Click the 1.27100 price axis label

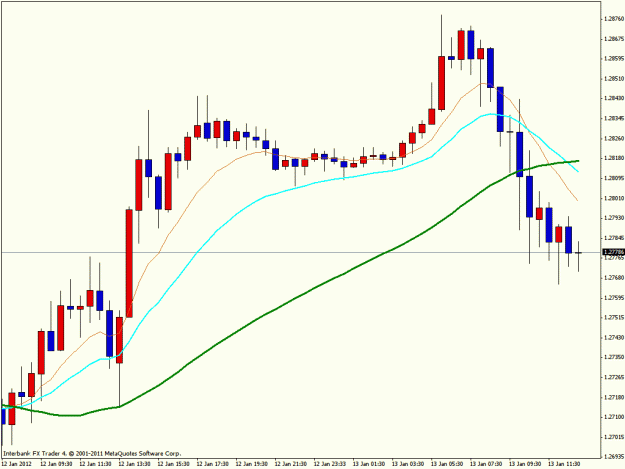[614, 417]
